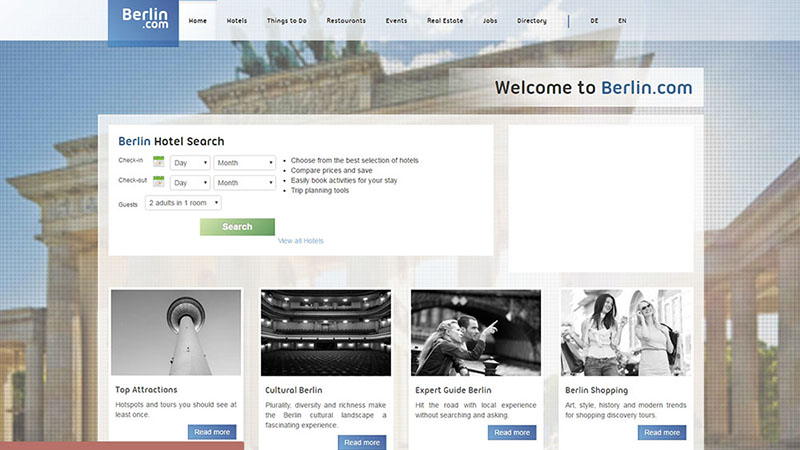Switch site language to EN
The width and height of the screenshot is (800, 450).
(622, 21)
